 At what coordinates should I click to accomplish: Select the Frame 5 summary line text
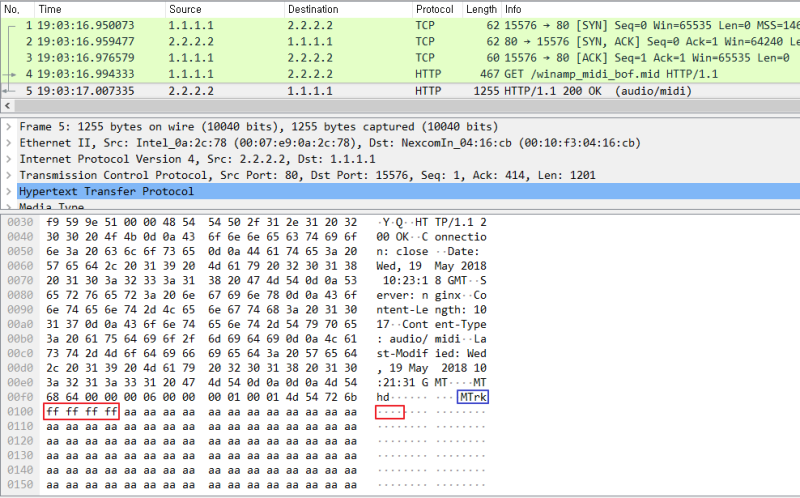tap(259, 127)
